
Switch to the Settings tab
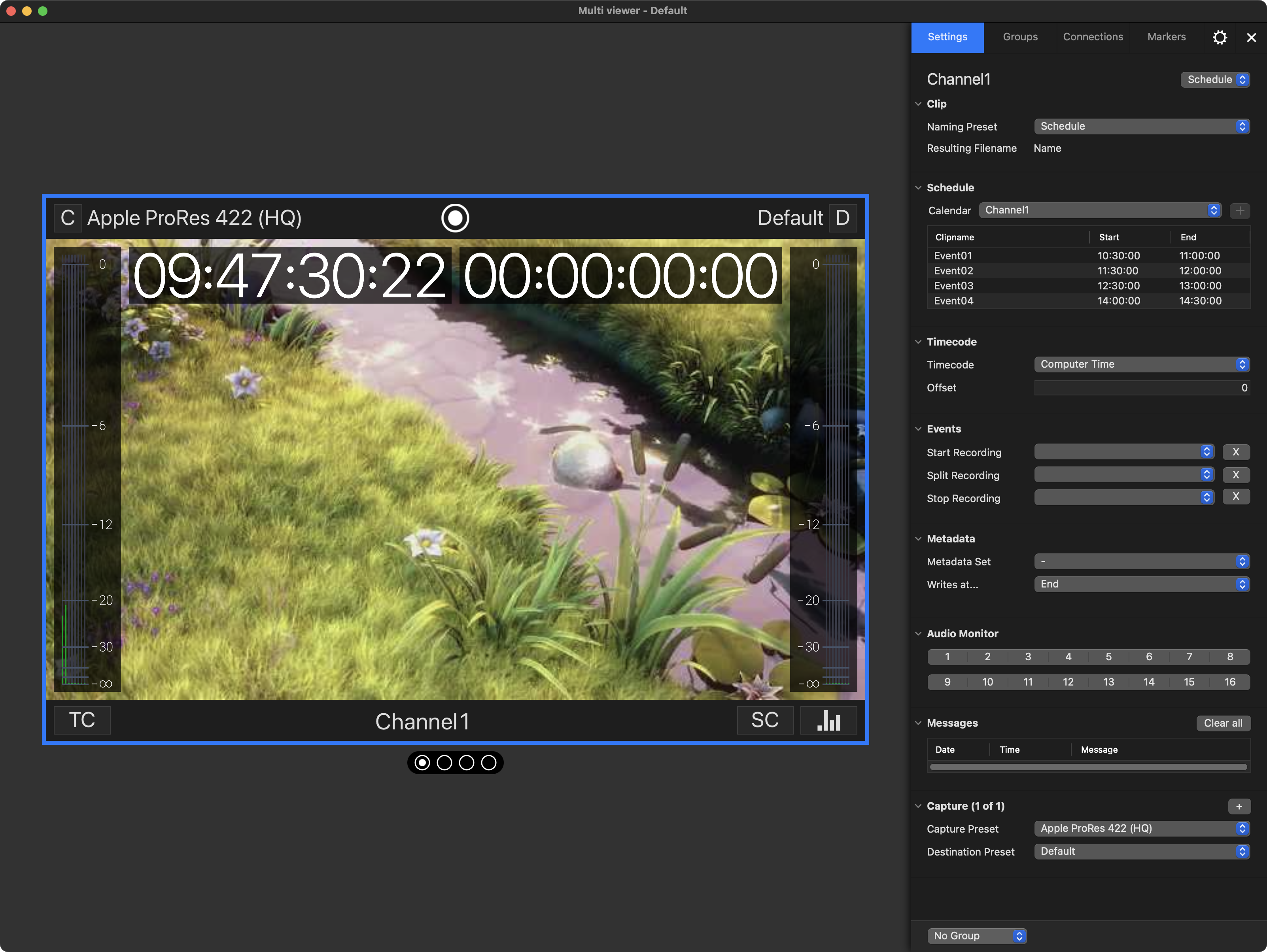pos(947,37)
